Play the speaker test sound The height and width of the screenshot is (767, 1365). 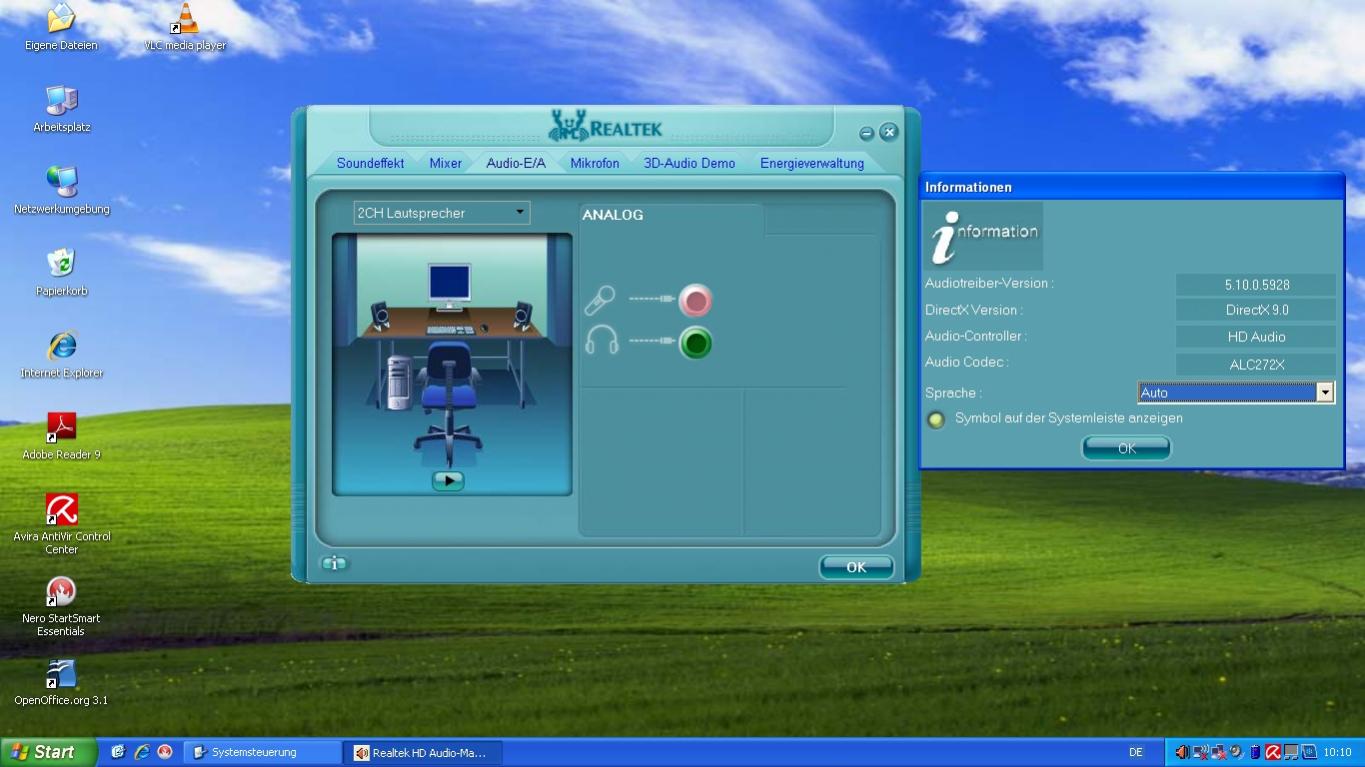tap(448, 480)
